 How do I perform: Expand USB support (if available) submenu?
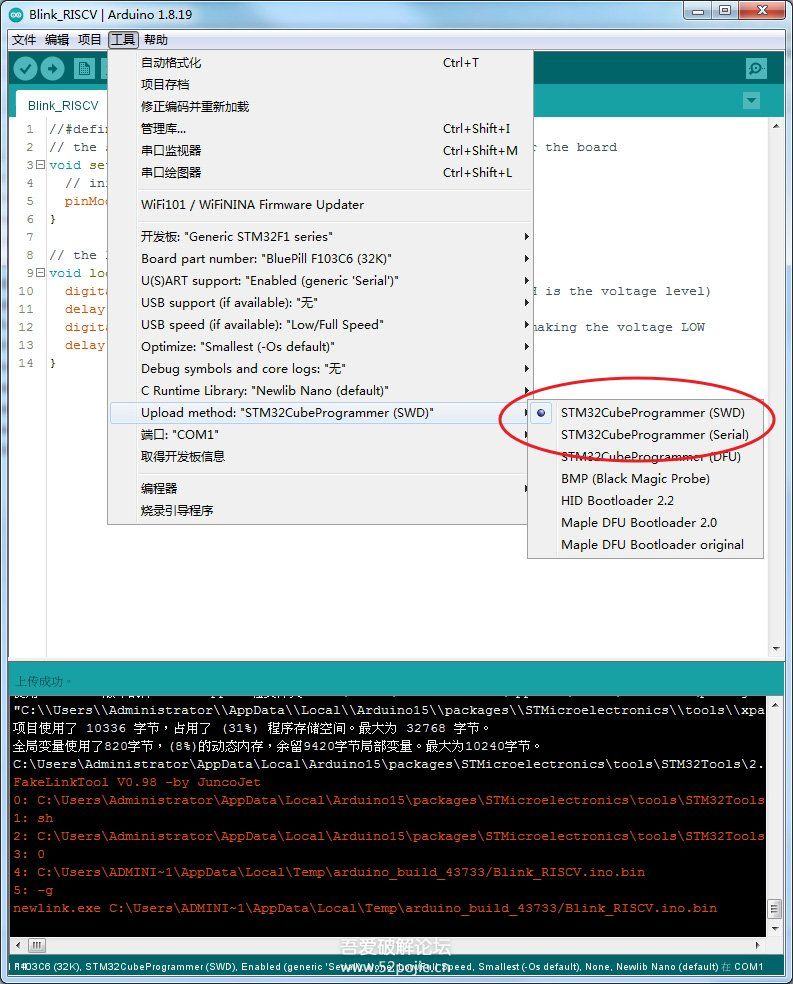tap(320, 302)
